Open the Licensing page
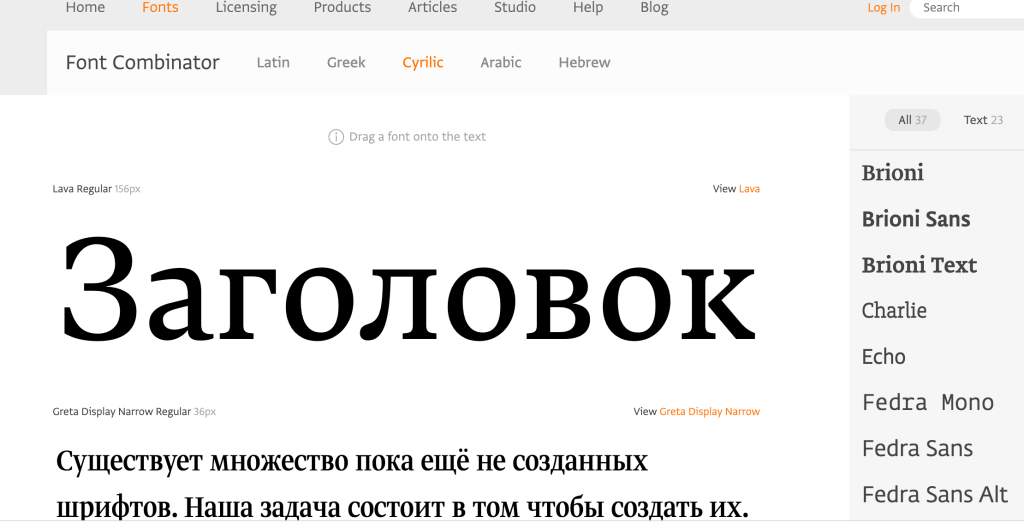Image resolution: width=1024 pixels, height=523 pixels. [x=246, y=8]
